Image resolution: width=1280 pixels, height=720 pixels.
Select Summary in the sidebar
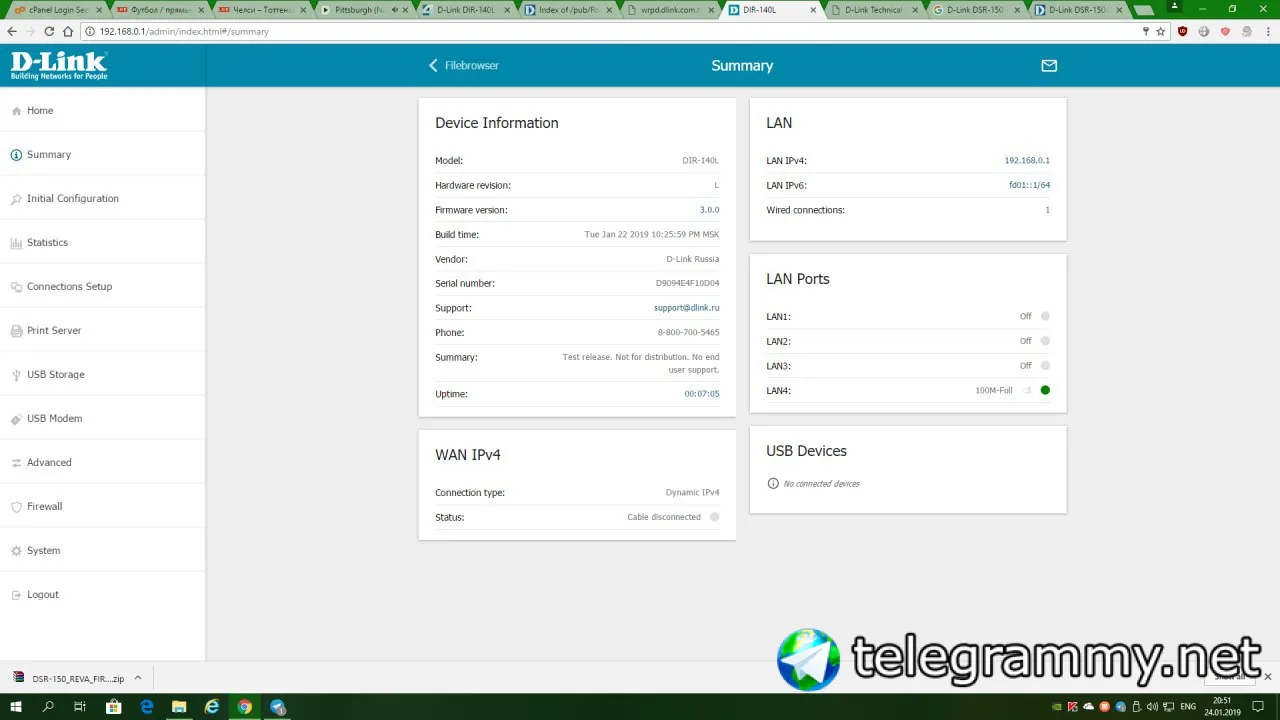(x=103, y=155)
